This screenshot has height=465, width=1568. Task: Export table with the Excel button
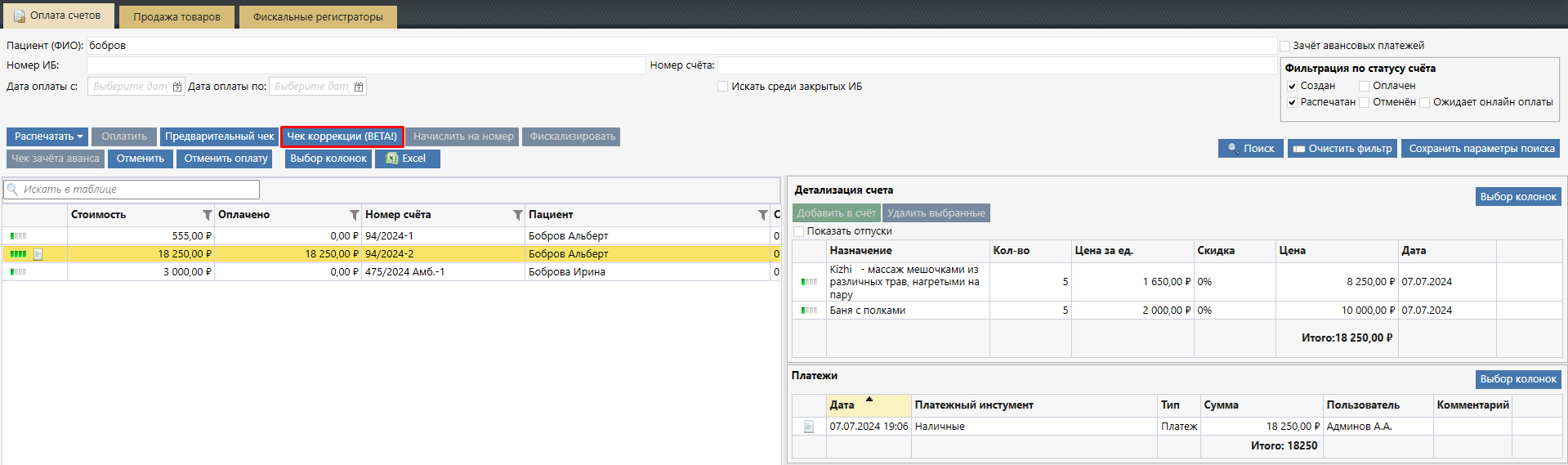tap(407, 159)
